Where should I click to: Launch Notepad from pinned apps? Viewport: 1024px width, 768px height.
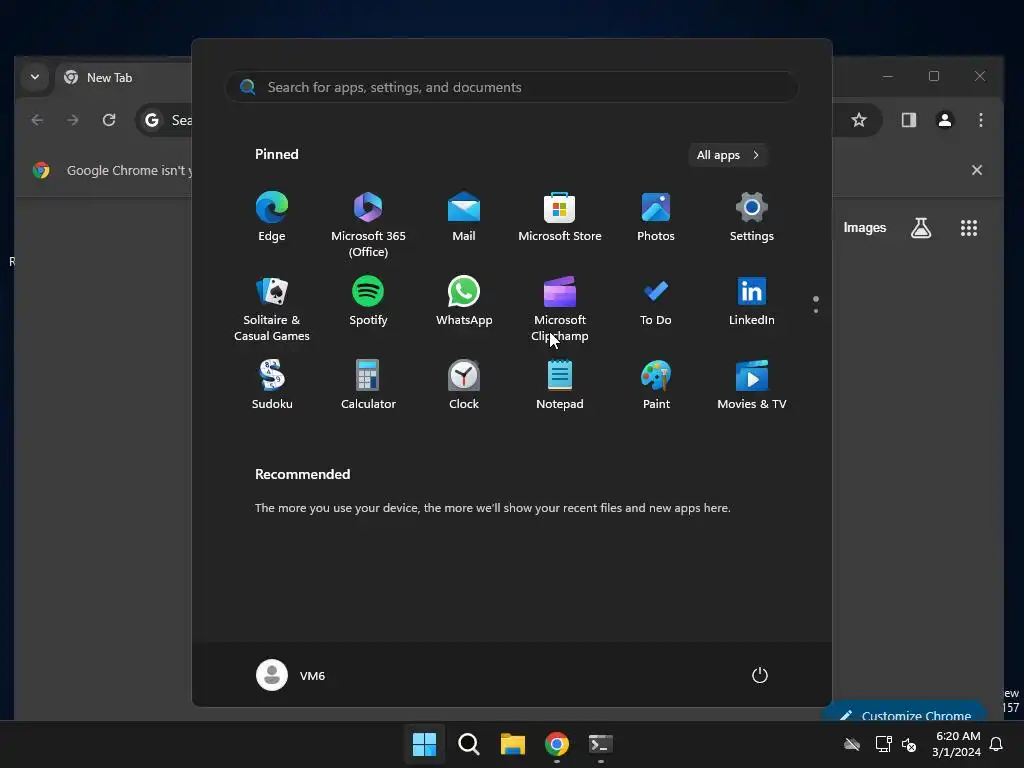pyautogui.click(x=560, y=385)
